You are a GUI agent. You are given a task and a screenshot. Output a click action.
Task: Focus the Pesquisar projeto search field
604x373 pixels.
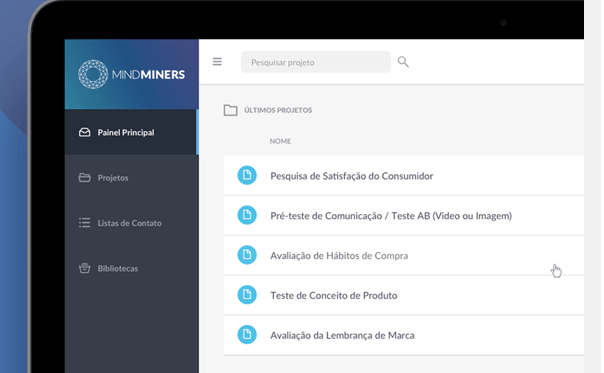click(315, 62)
